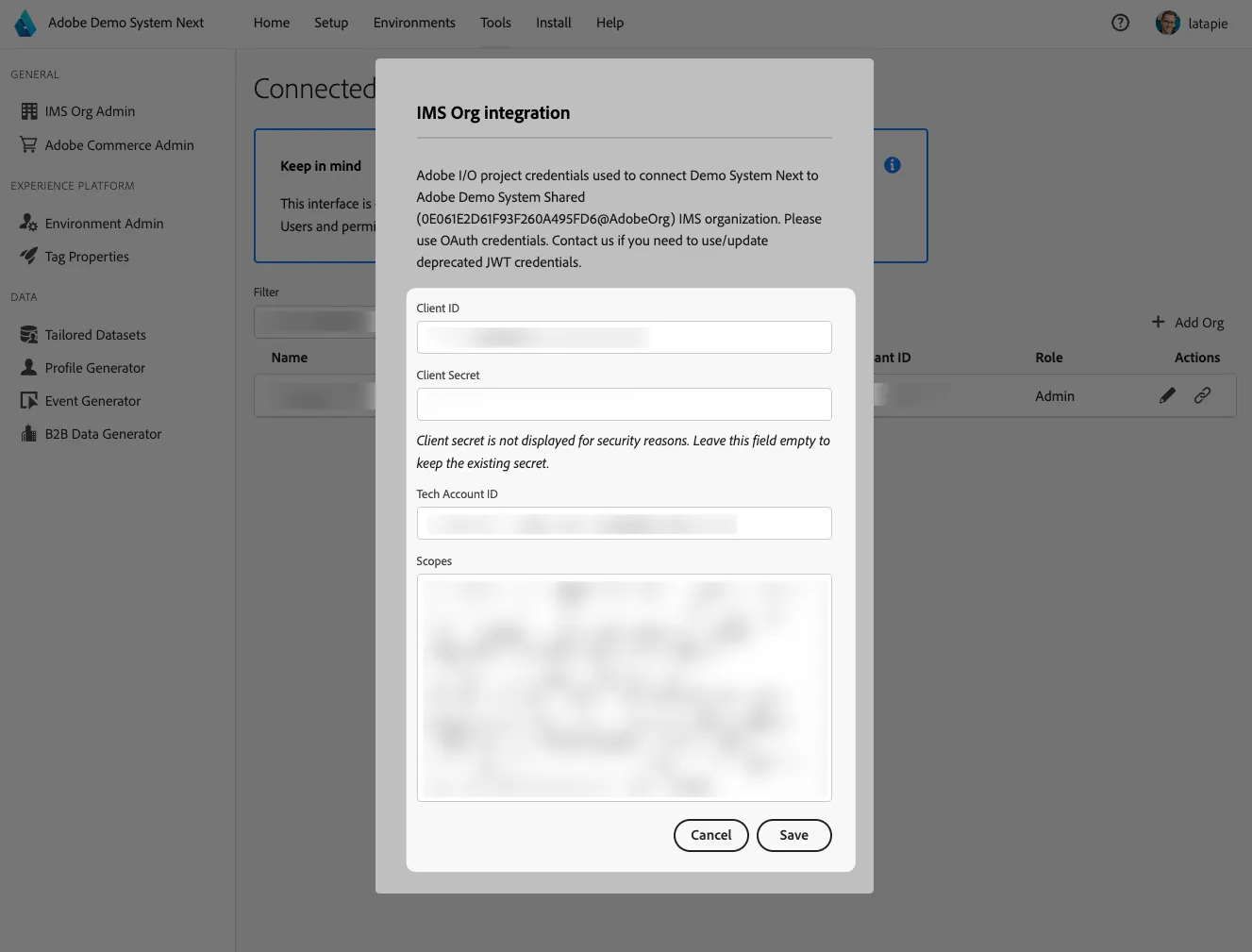This screenshot has height=952, width=1252.
Task: Go to Adobe Commerce Admin page
Action: click(x=119, y=145)
